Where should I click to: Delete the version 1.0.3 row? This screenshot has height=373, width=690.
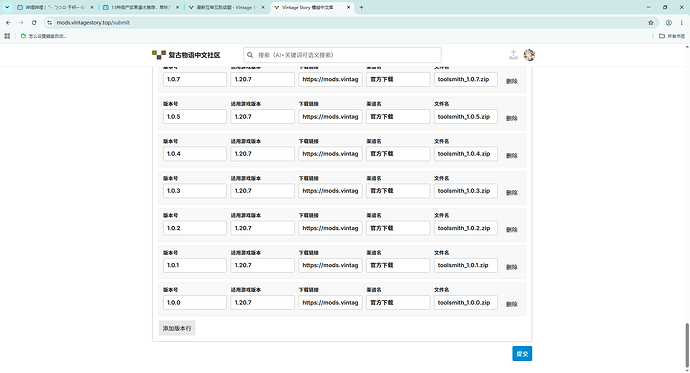511,192
